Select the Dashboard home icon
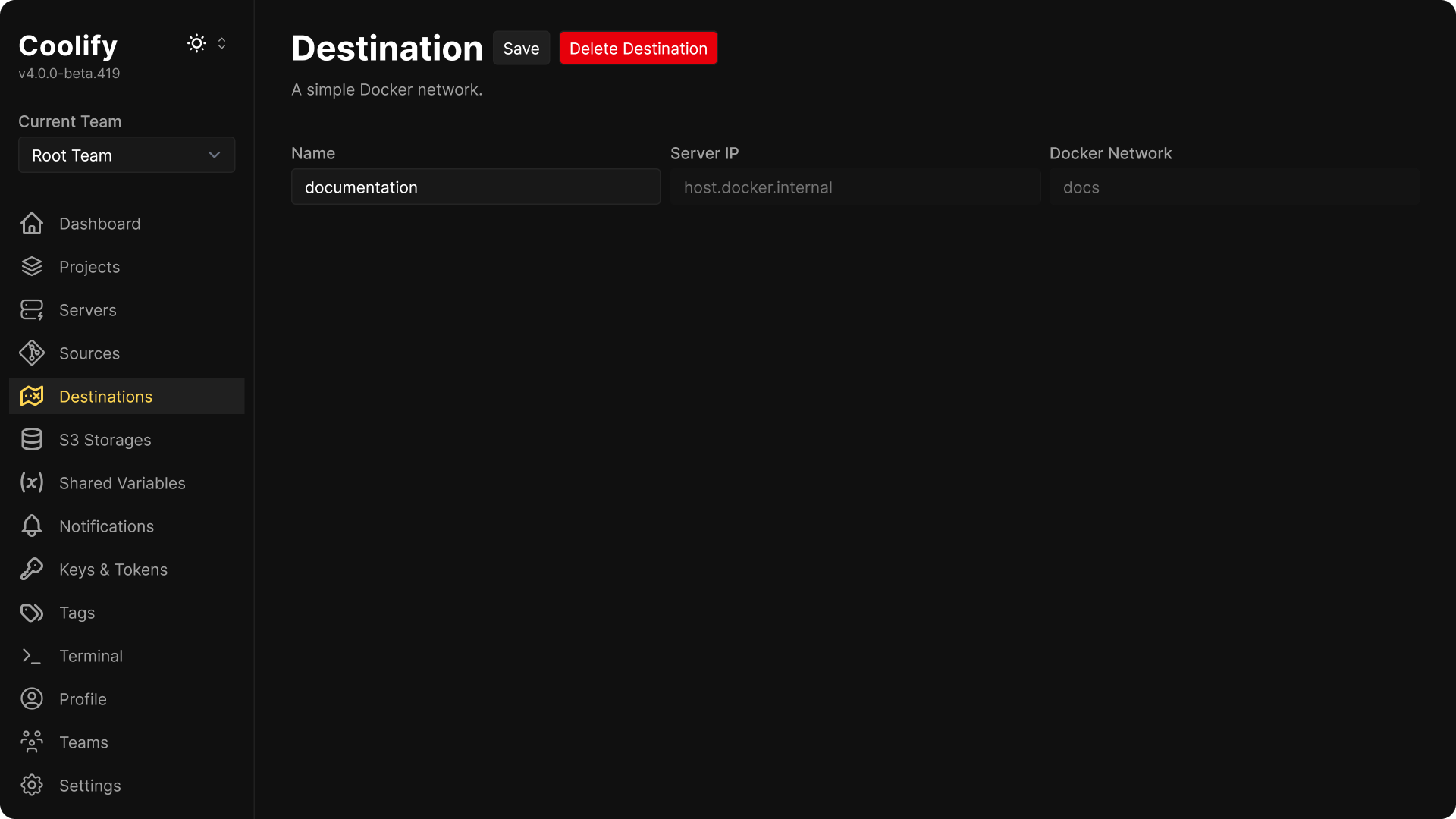This screenshot has width=1456, height=819. (x=31, y=223)
